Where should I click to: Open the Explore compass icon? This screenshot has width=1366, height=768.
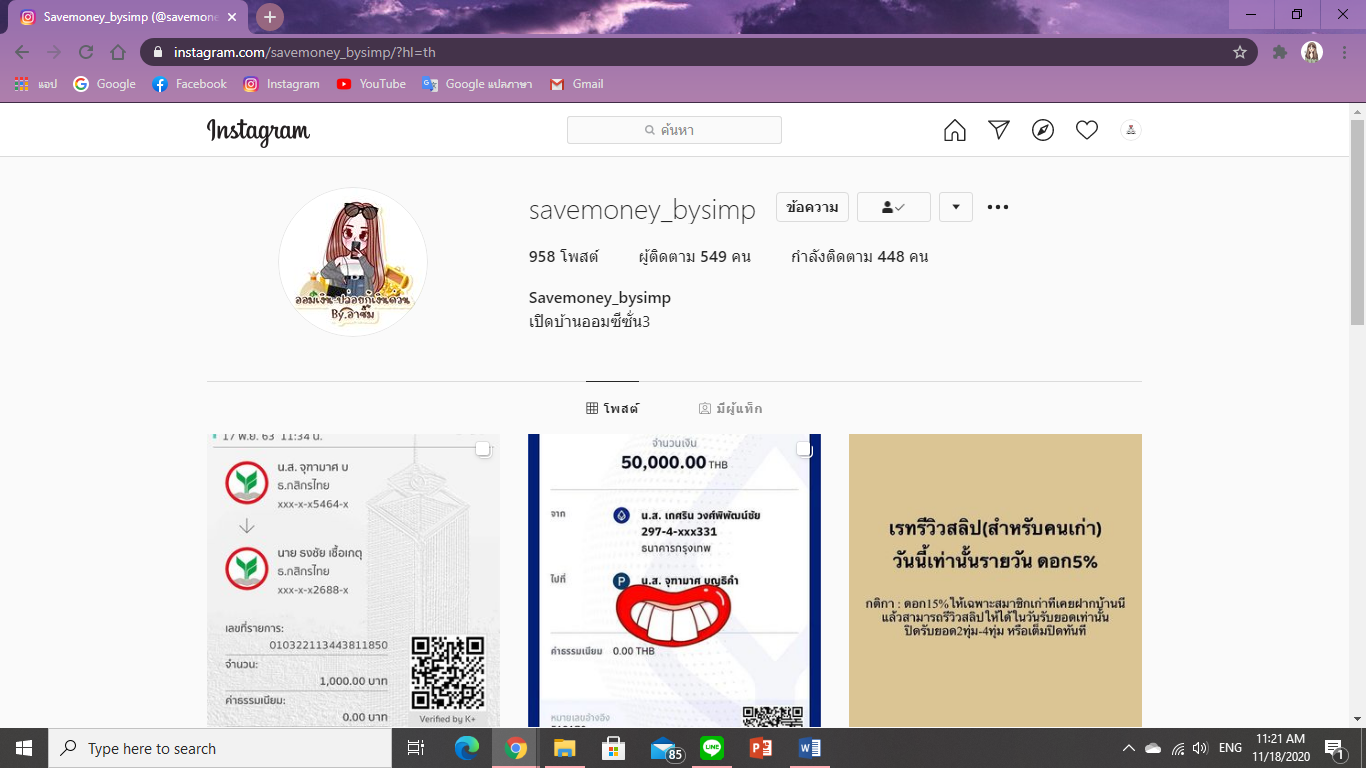[x=1043, y=130]
